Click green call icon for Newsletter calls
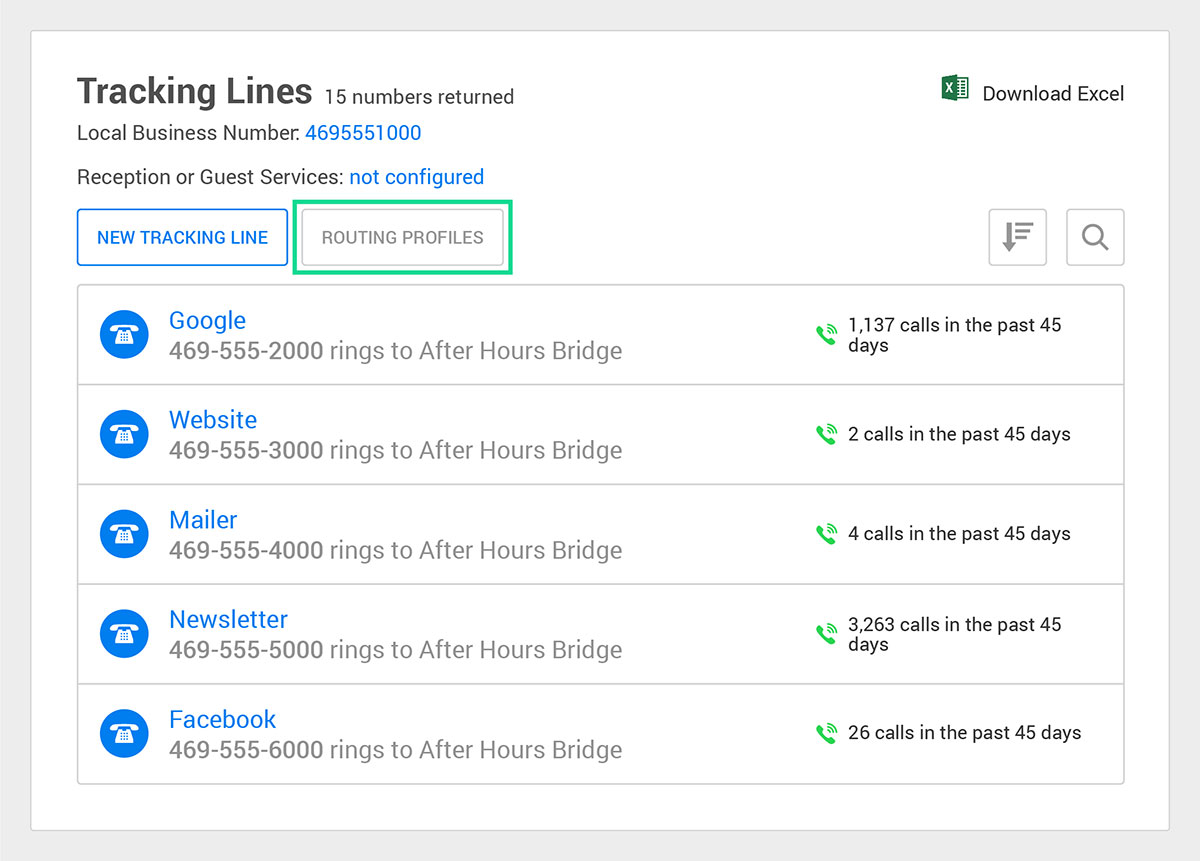The height and width of the screenshot is (861, 1200). click(826, 634)
